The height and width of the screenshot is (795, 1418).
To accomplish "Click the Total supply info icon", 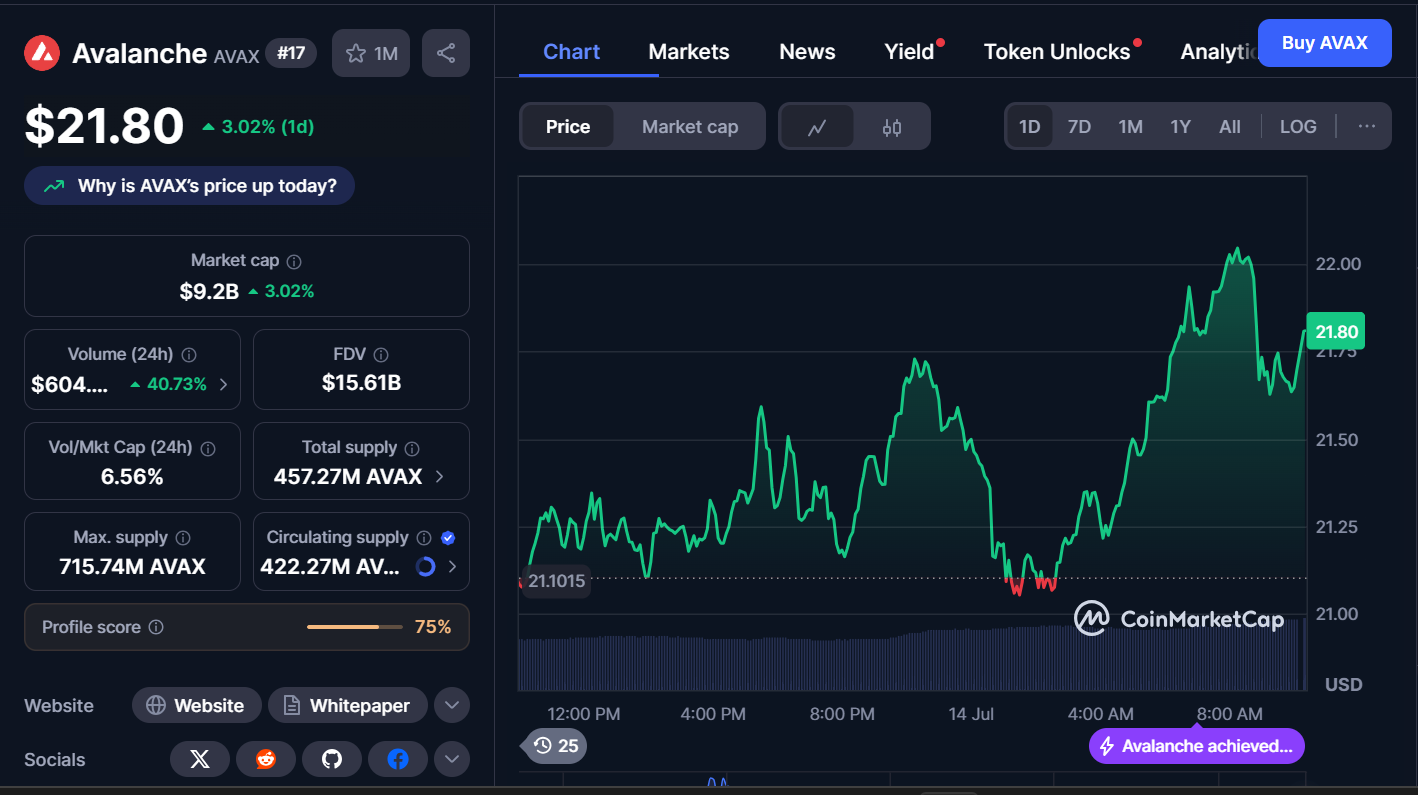I will point(412,448).
